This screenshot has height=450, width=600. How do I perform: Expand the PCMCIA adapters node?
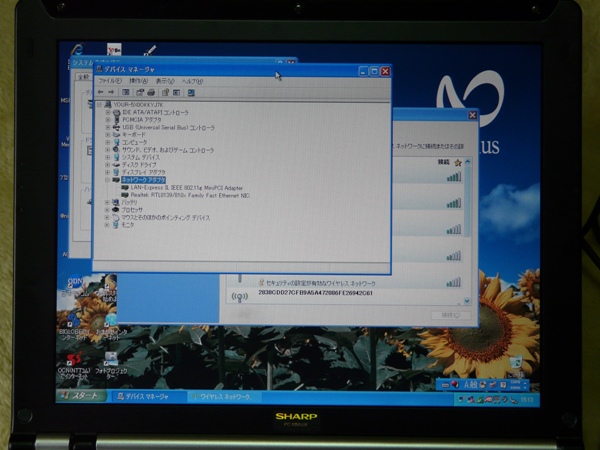pos(107,120)
